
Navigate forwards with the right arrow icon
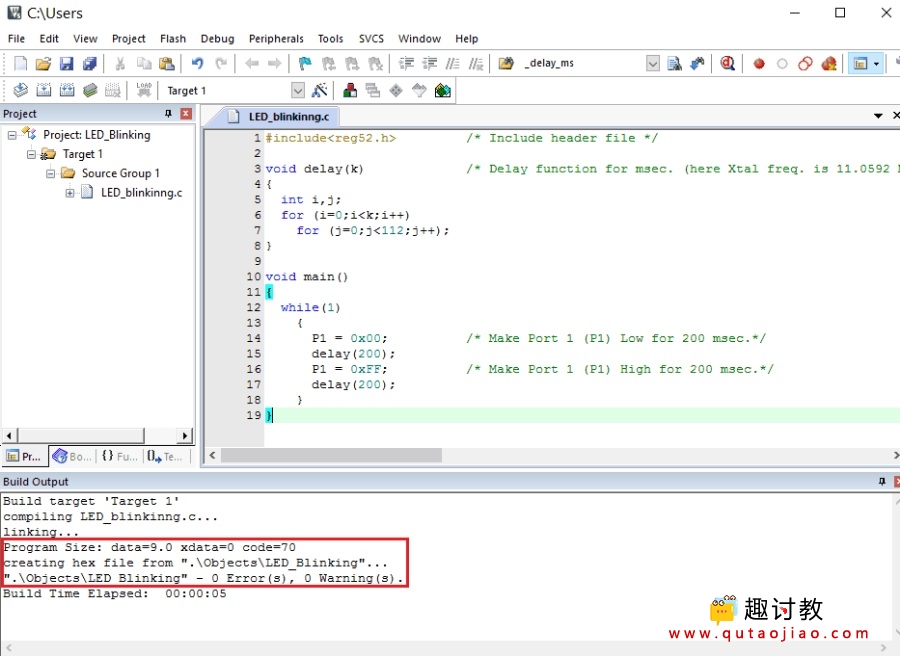coord(274,63)
